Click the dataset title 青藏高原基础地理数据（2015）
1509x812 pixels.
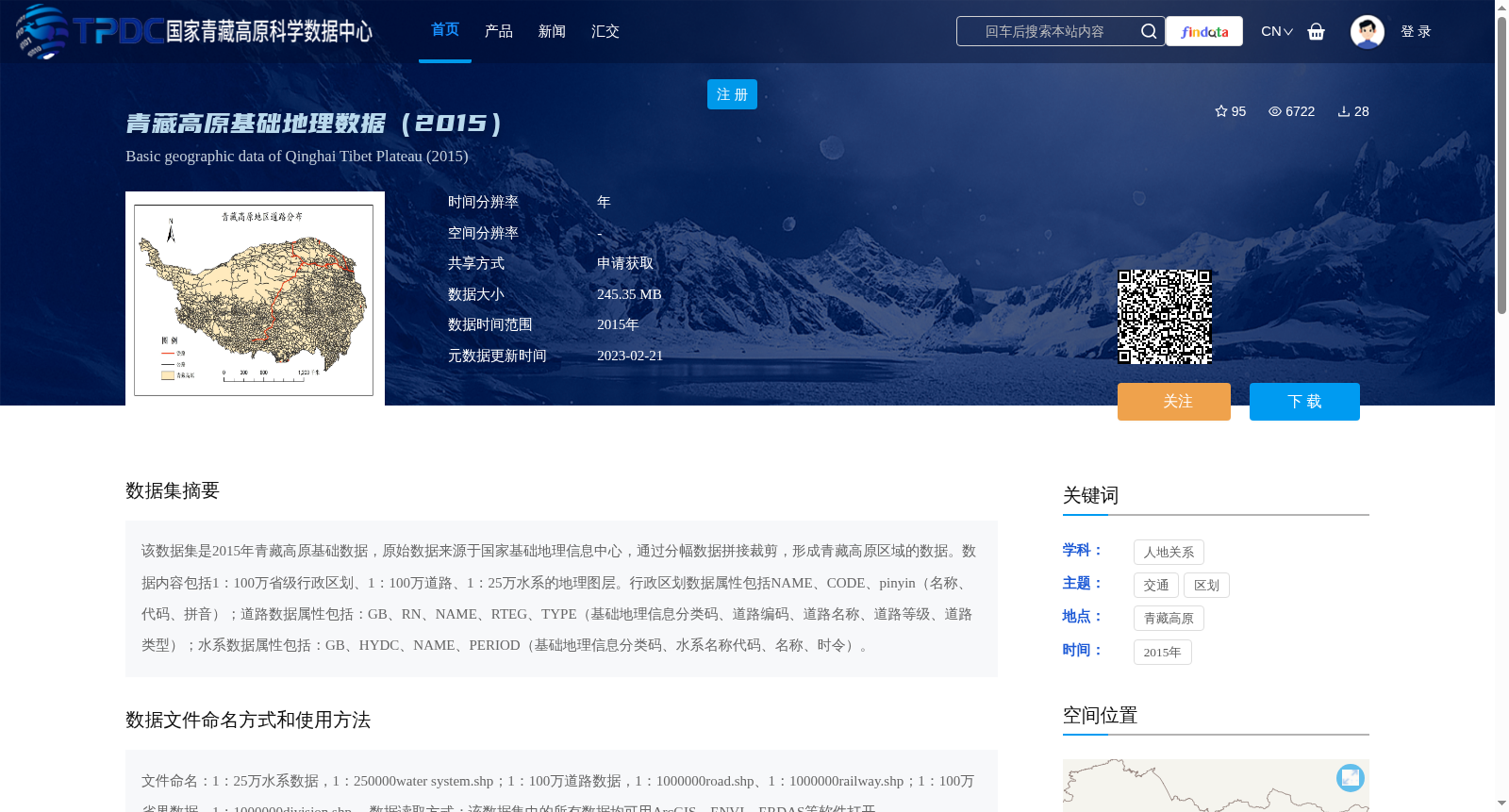(x=314, y=124)
